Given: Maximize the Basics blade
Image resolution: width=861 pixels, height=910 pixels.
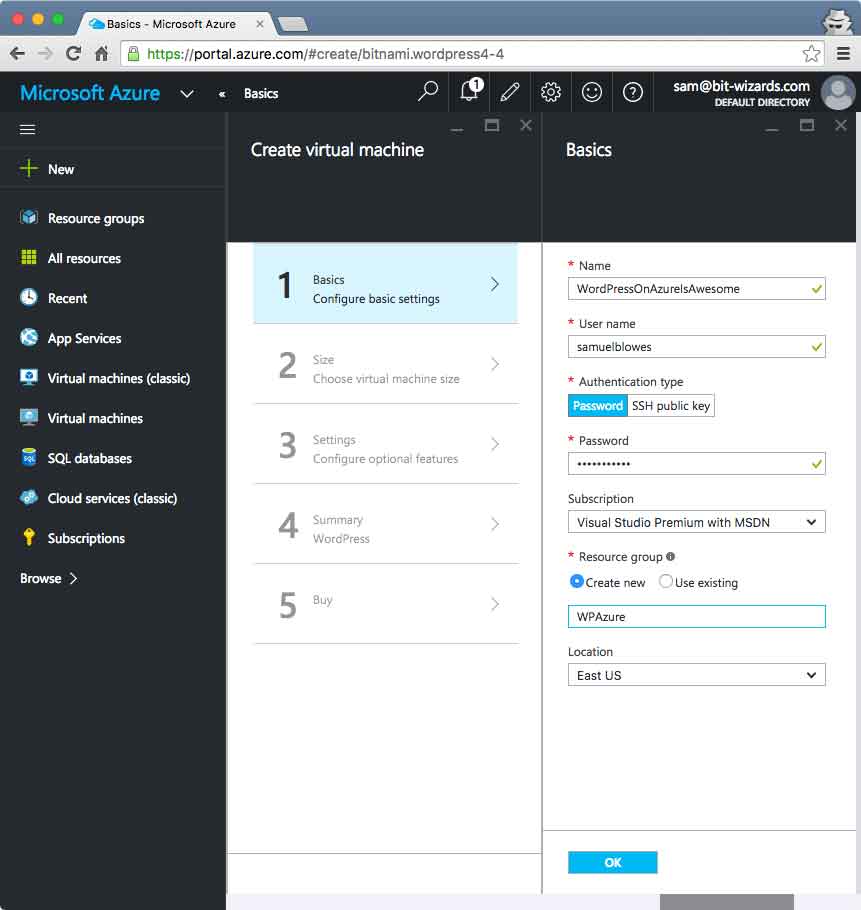Looking at the screenshot, I should [806, 125].
